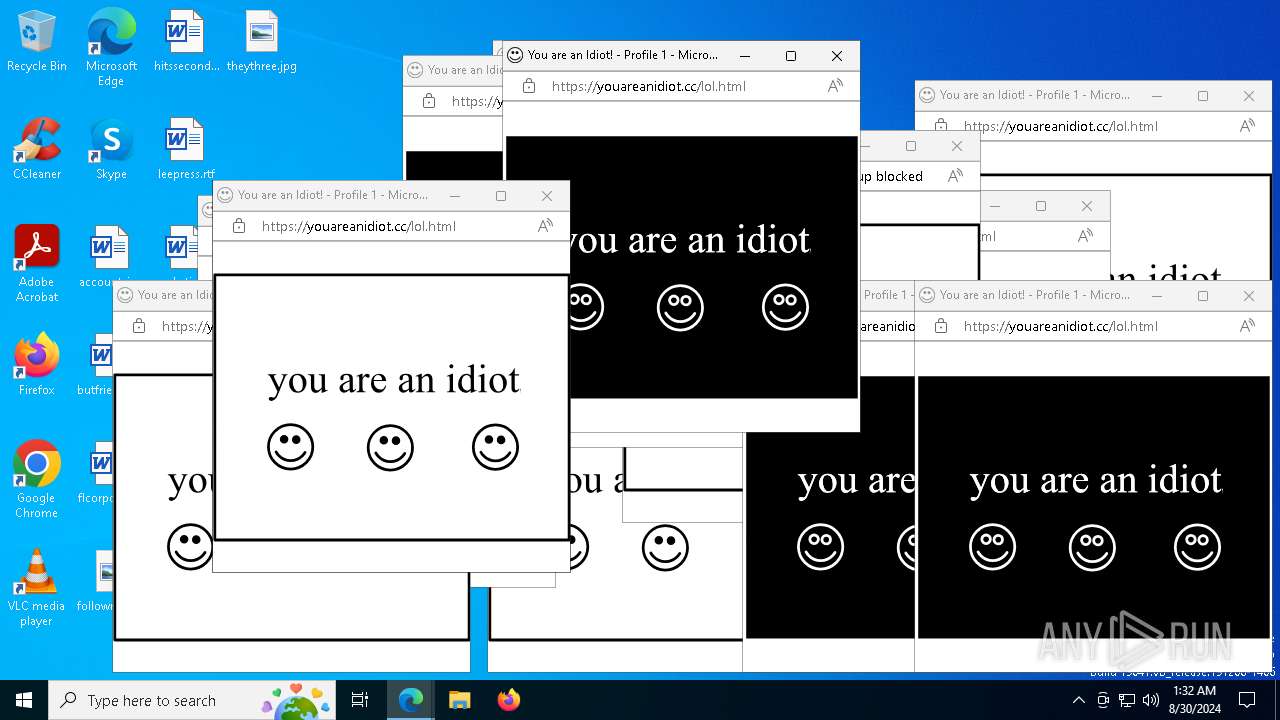Click Read aloud icon in bottom-right black-page window
This screenshot has height=720, width=1280.
tap(1247, 326)
